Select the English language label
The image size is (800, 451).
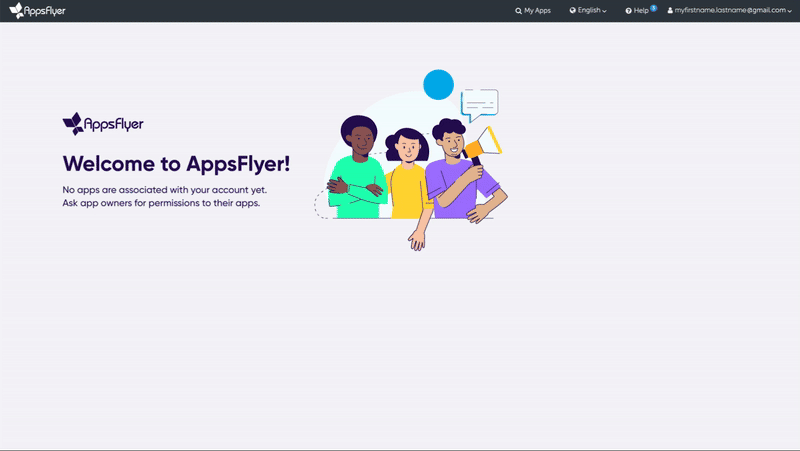click(x=588, y=10)
